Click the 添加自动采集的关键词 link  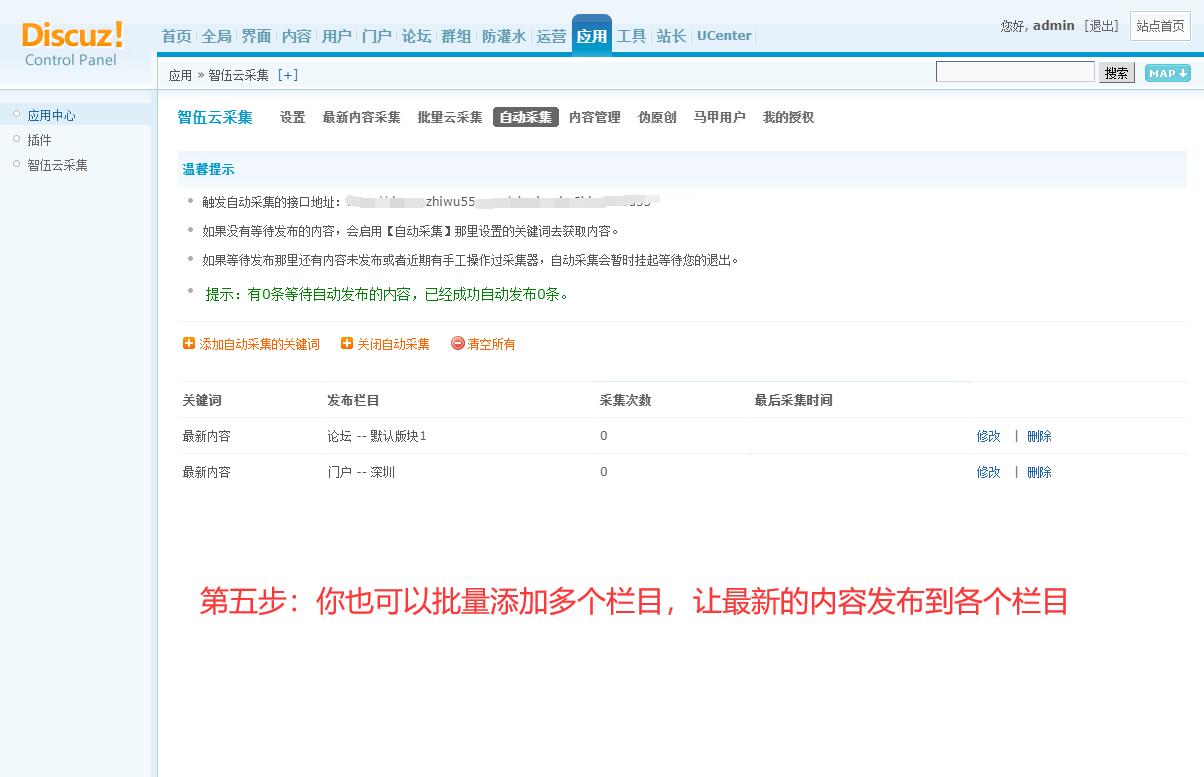point(259,344)
